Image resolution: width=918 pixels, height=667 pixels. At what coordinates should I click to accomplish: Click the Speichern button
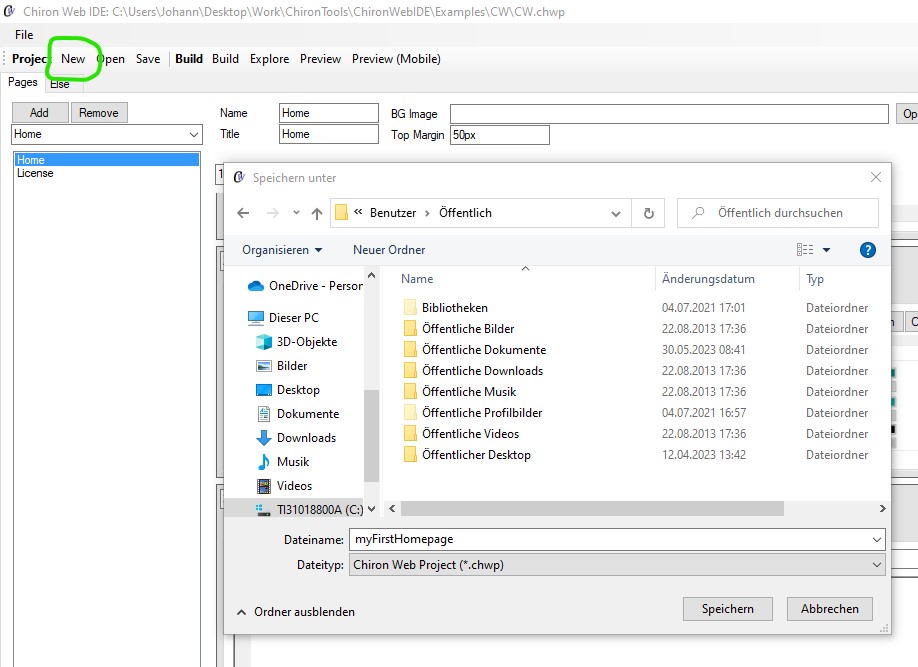[x=727, y=609]
